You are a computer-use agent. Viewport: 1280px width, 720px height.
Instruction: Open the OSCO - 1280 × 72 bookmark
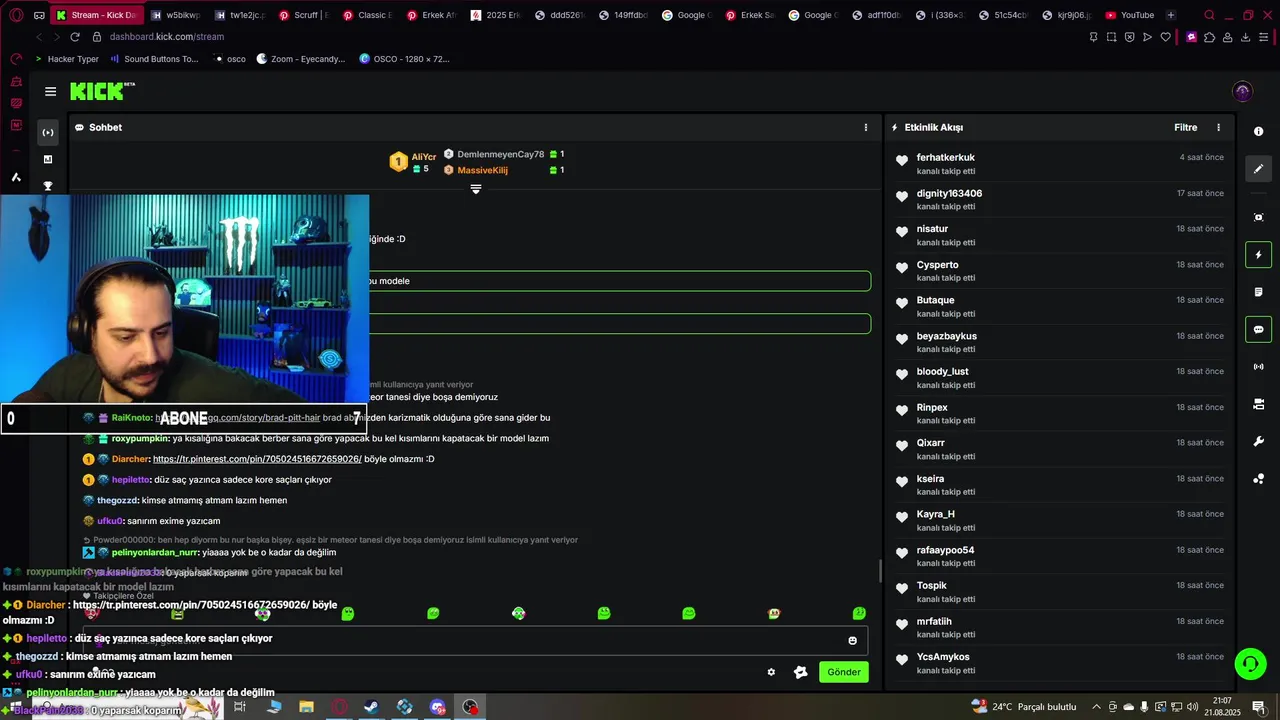pos(404,59)
